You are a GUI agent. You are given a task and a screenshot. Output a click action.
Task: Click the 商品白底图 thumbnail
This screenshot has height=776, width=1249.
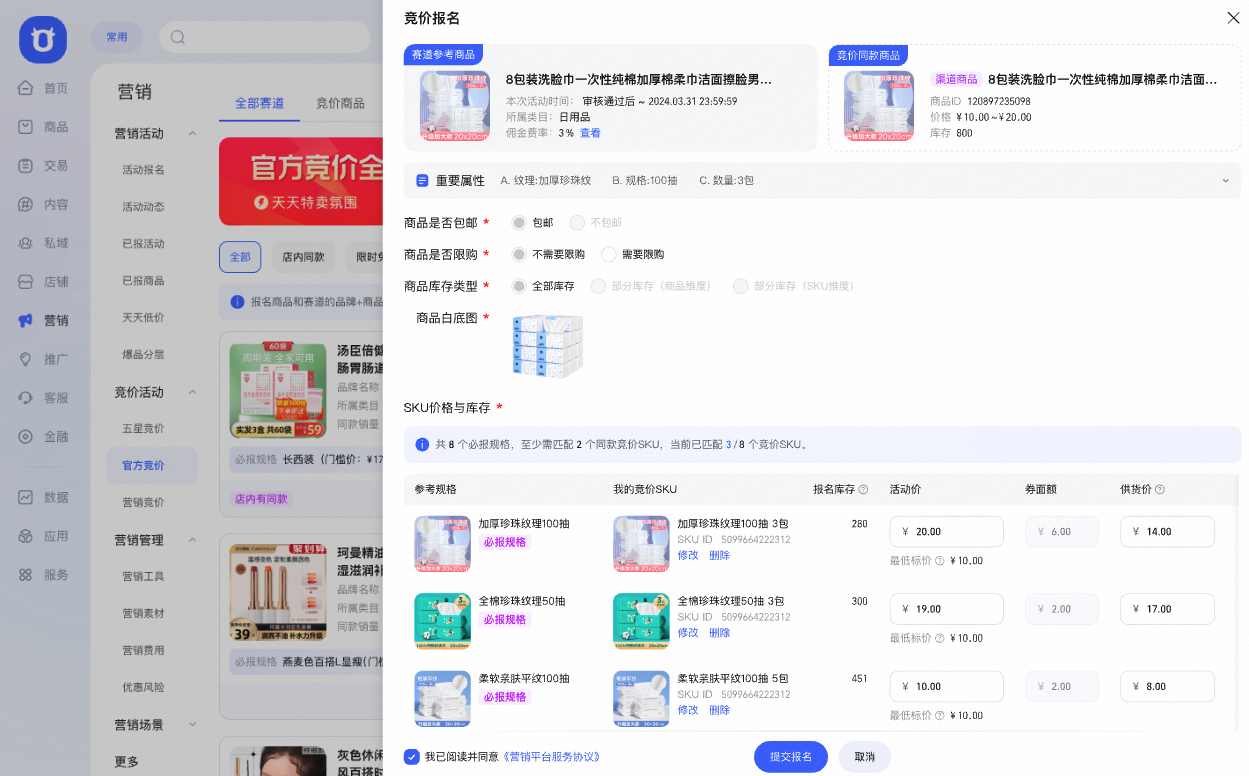tap(547, 345)
